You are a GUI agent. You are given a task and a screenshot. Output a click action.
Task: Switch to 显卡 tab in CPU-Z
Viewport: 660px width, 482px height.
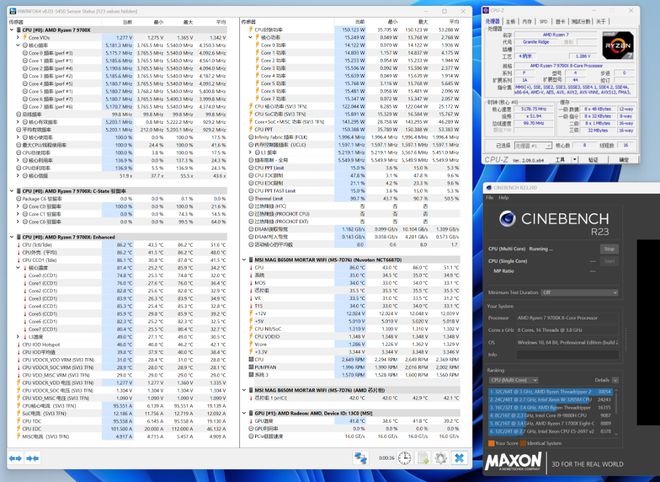(560, 21)
